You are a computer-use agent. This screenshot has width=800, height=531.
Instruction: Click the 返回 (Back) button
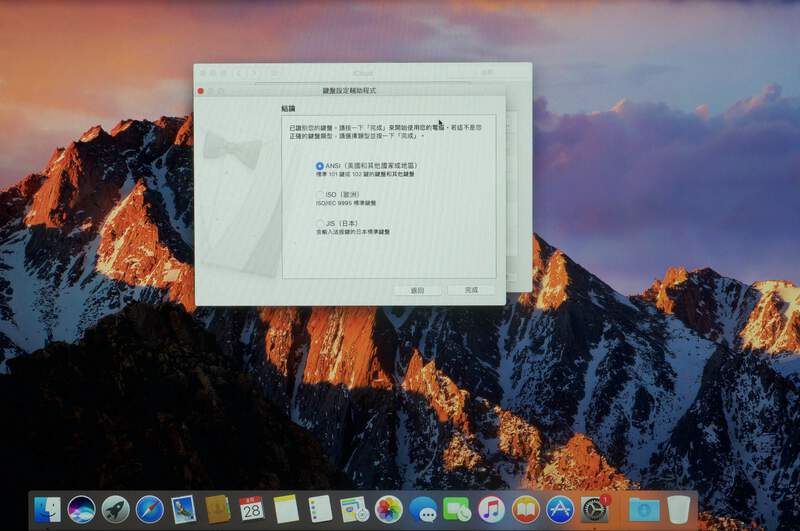(x=417, y=290)
